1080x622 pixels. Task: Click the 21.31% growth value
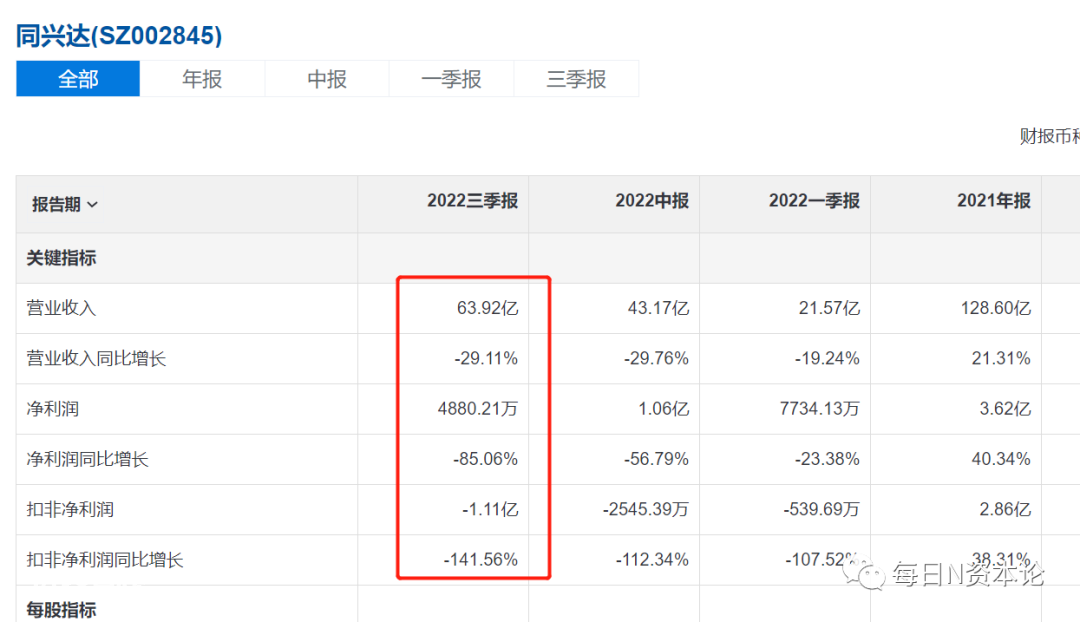click(1001, 358)
